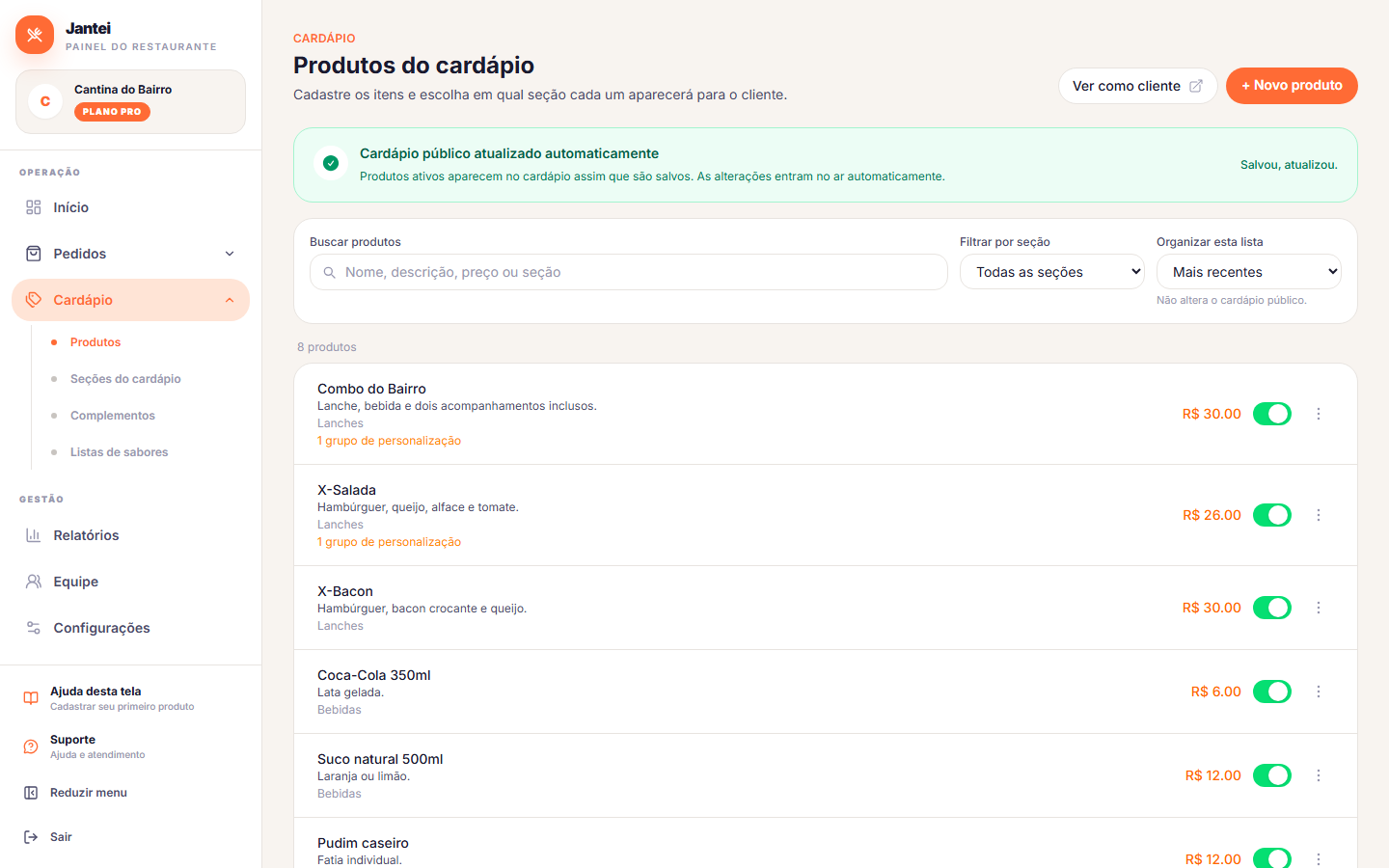Click the Ajuda desta tela label

point(95,692)
